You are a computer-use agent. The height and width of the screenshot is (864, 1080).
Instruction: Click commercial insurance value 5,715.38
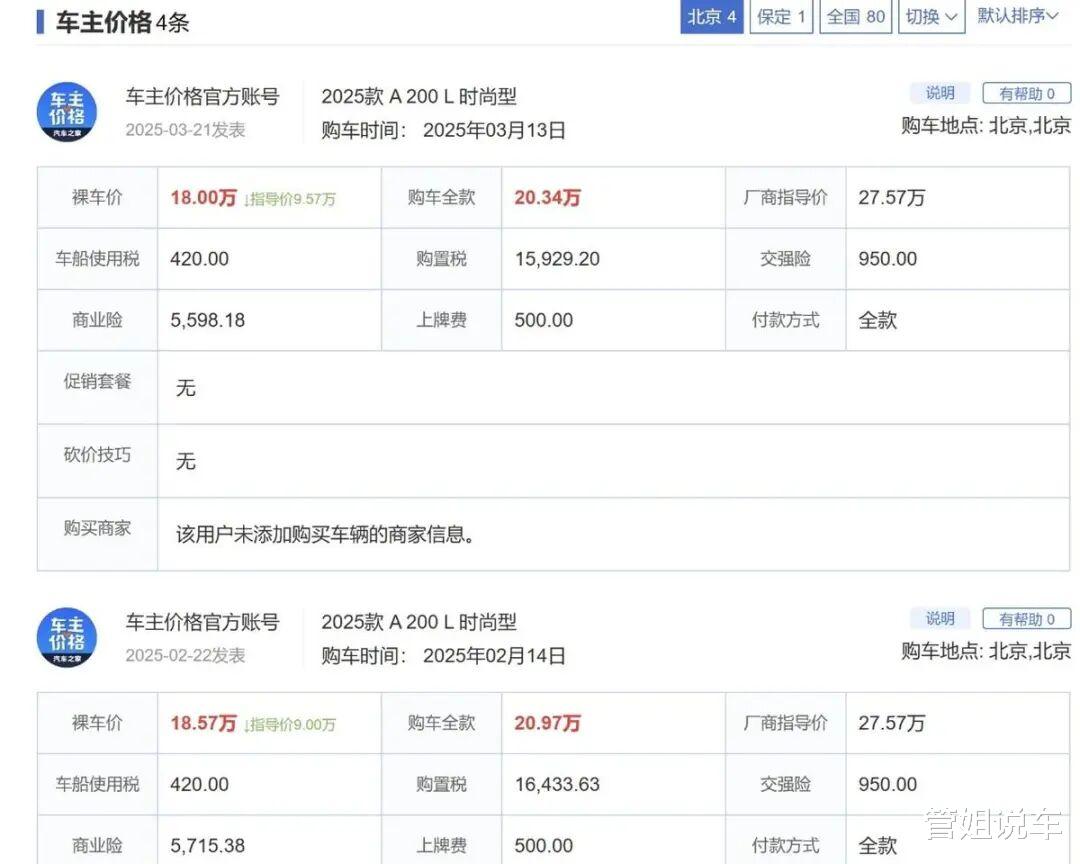tap(207, 846)
